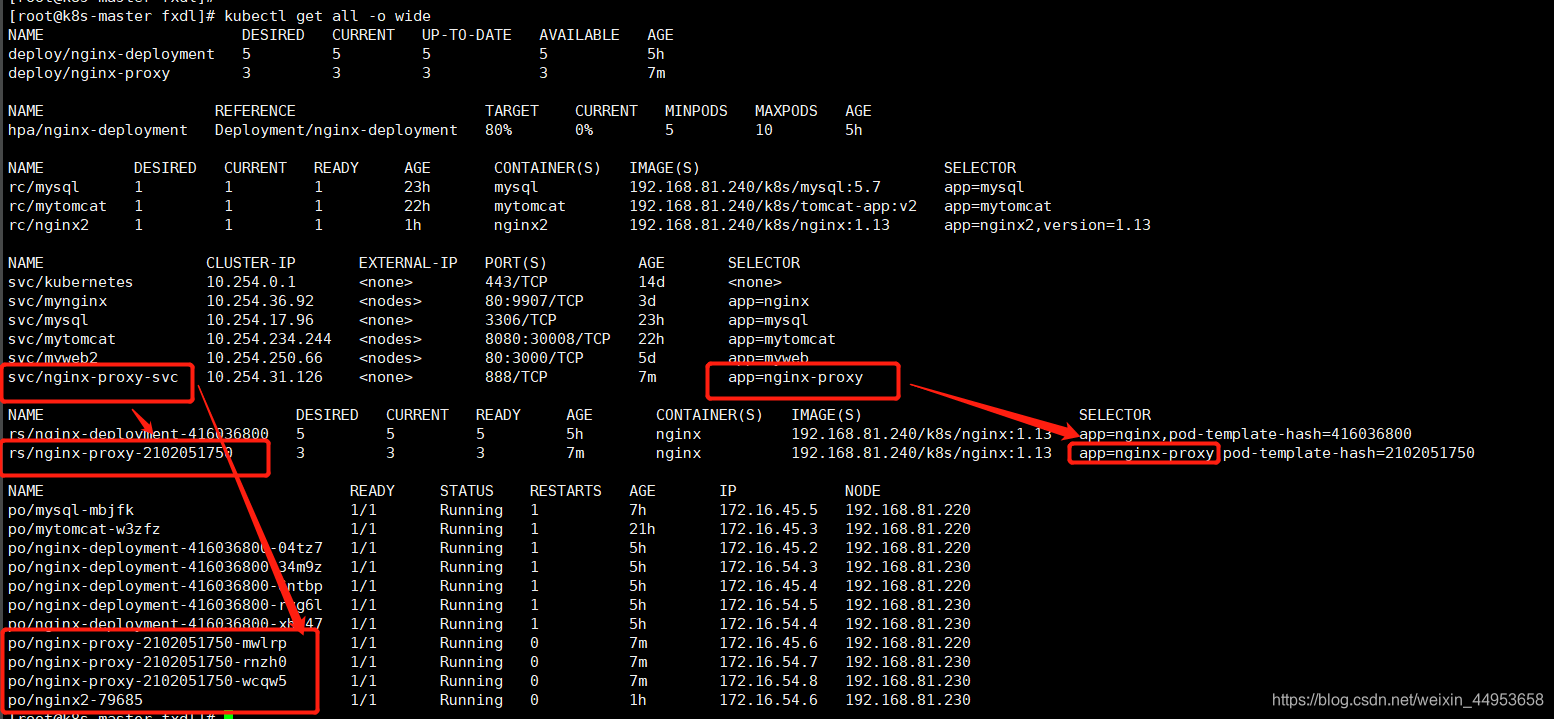Click image '192.168.81.240/k8s/tomcat-app:v2'
Screen dimensions: 1554x719
(x=773, y=206)
